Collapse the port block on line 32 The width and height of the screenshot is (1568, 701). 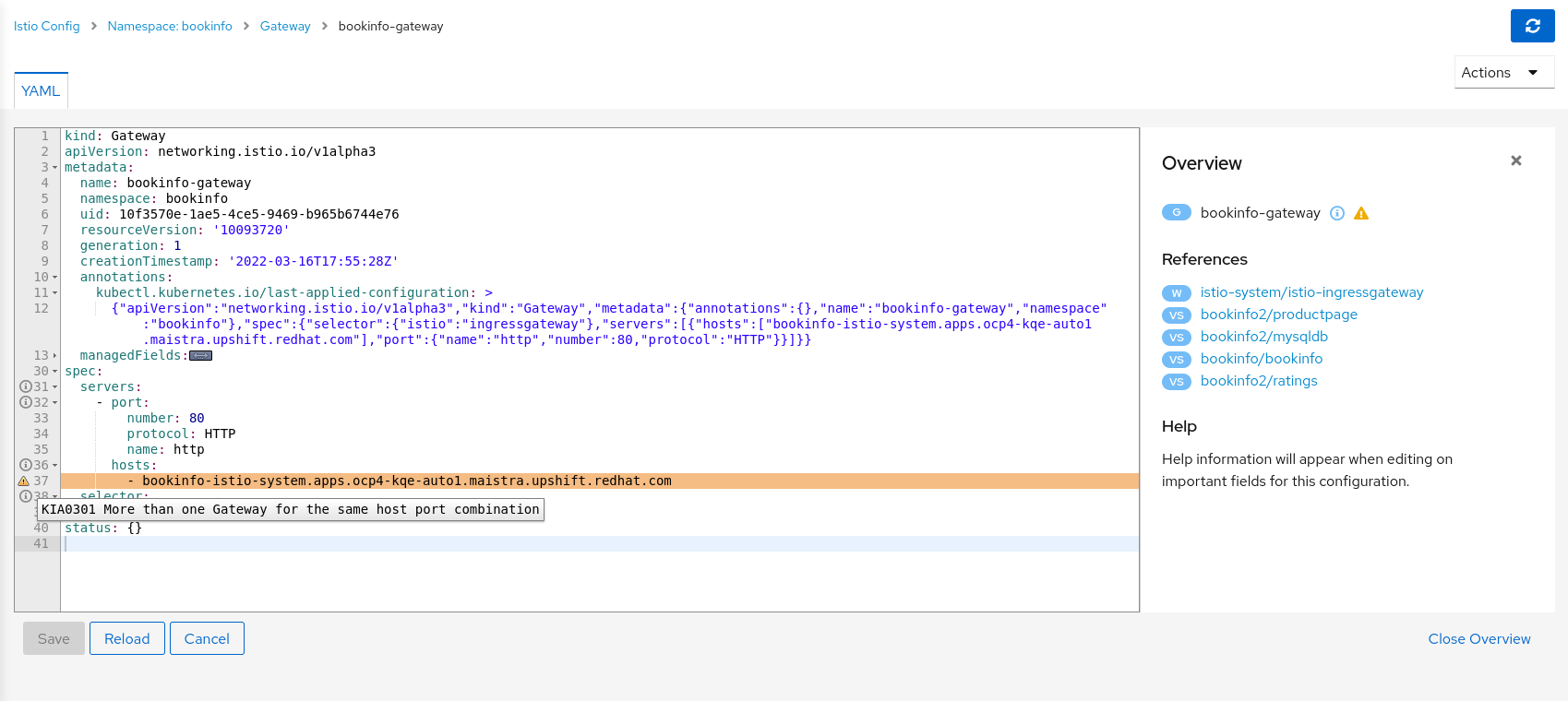click(54, 403)
